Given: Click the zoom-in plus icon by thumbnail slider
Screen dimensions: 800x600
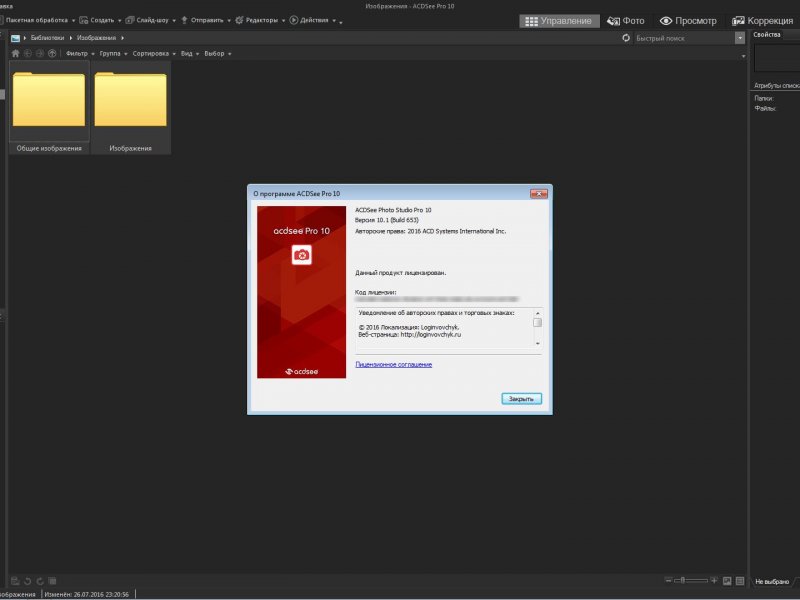Looking at the screenshot, I should pos(714,580).
